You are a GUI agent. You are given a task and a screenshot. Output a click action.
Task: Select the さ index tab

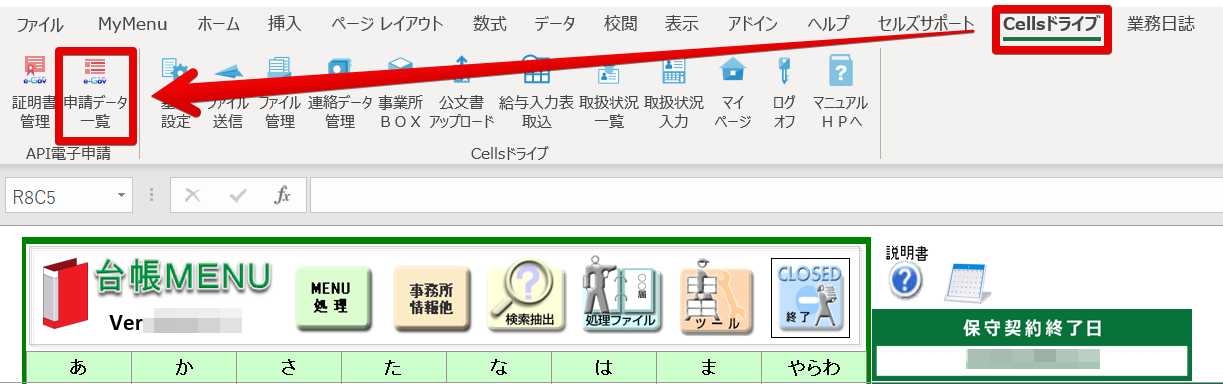289,367
